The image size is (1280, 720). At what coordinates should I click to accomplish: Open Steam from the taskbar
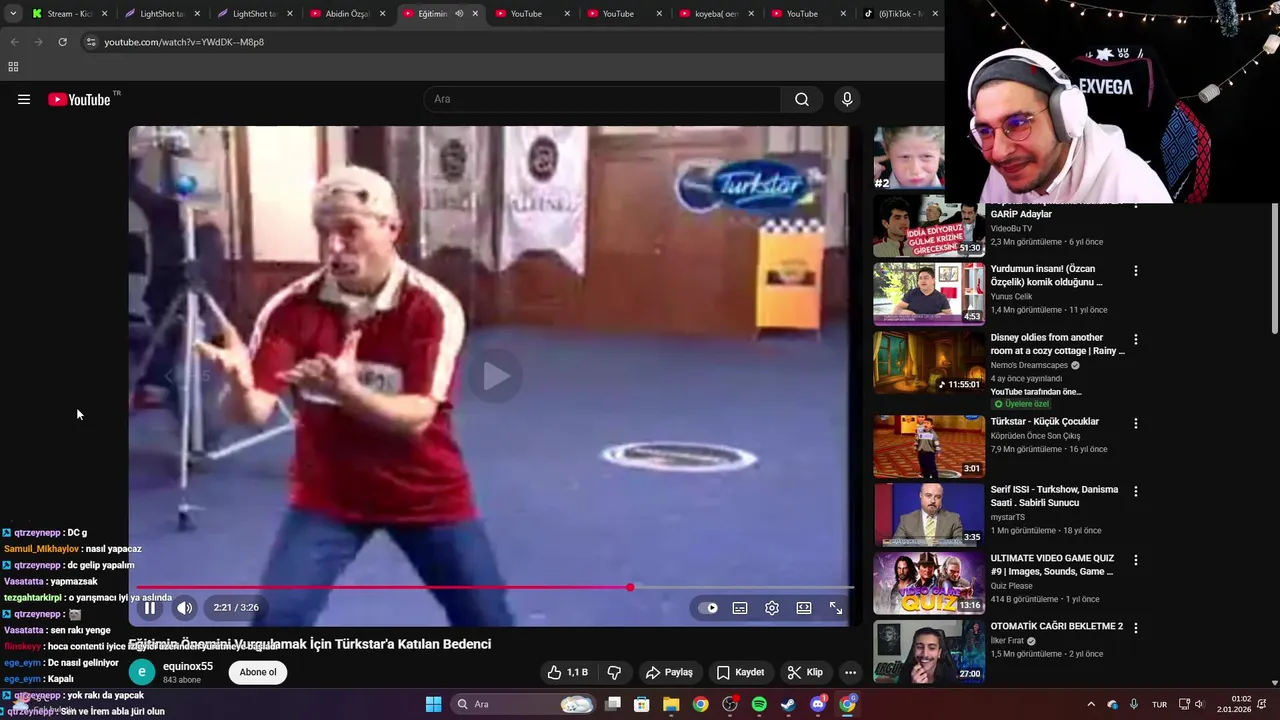pos(788,704)
